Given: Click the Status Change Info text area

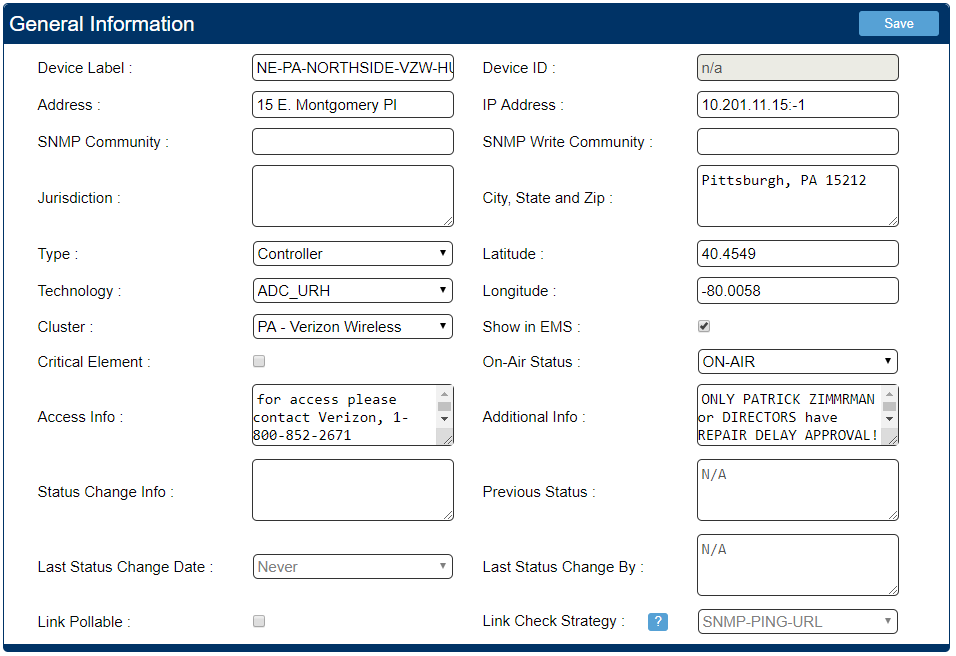Looking at the screenshot, I should click(352, 490).
